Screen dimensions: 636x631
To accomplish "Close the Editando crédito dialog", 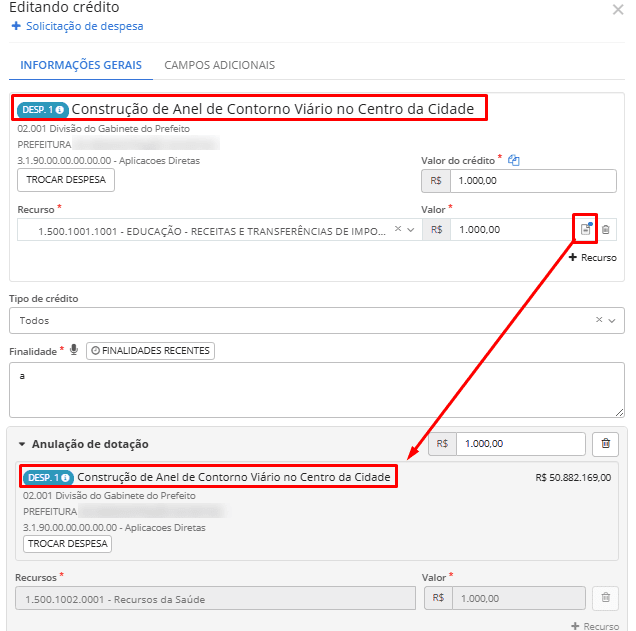I will click(617, 9).
